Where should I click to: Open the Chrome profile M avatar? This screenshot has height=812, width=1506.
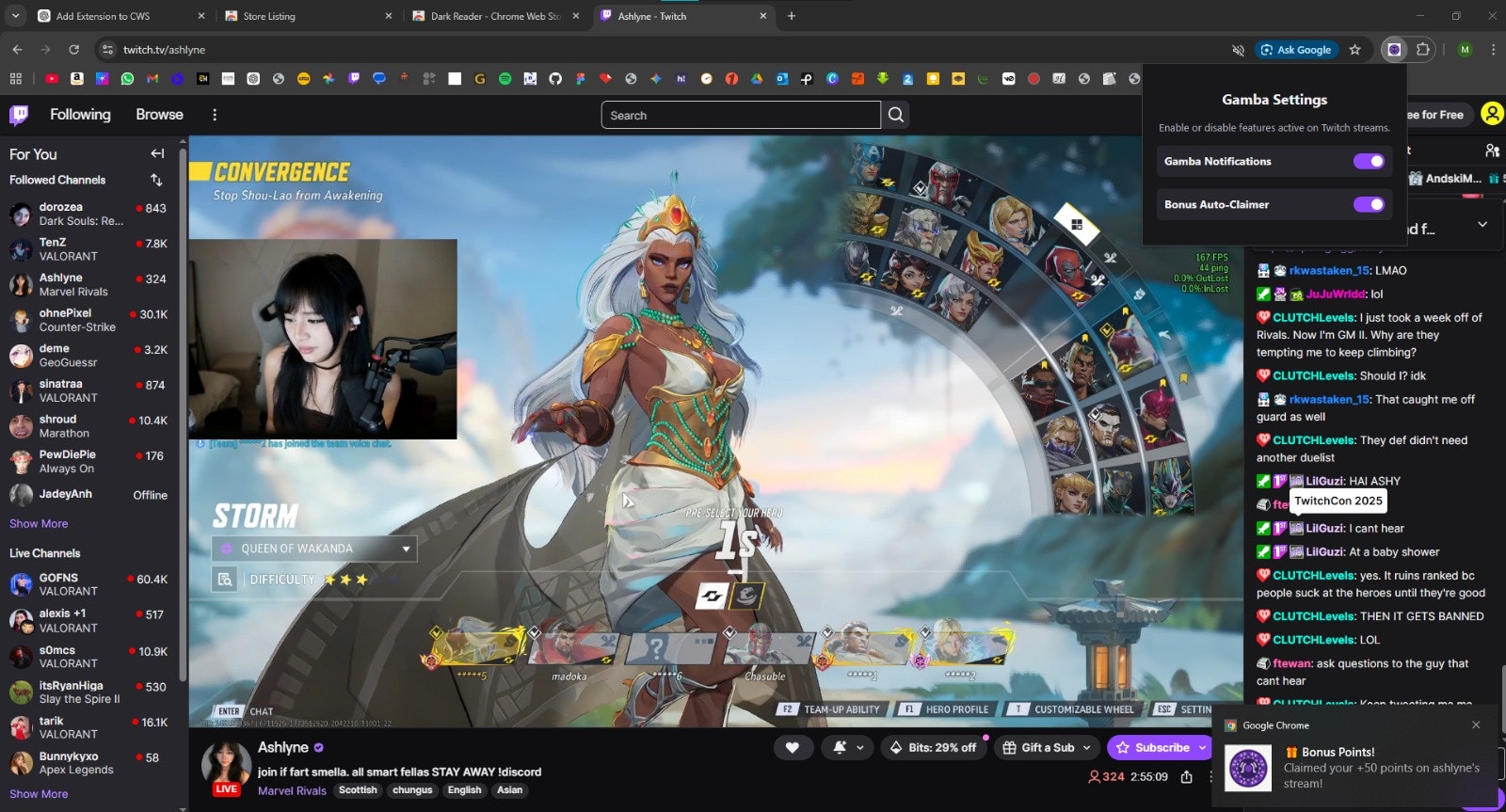point(1465,50)
